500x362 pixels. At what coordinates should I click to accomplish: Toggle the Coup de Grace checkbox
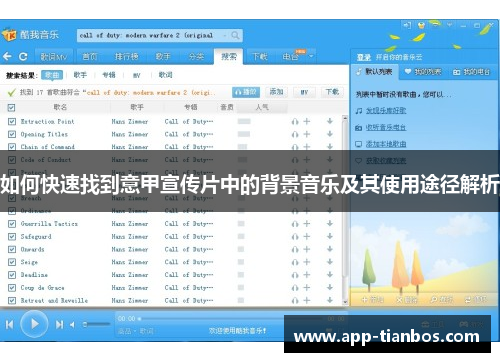[12, 288]
